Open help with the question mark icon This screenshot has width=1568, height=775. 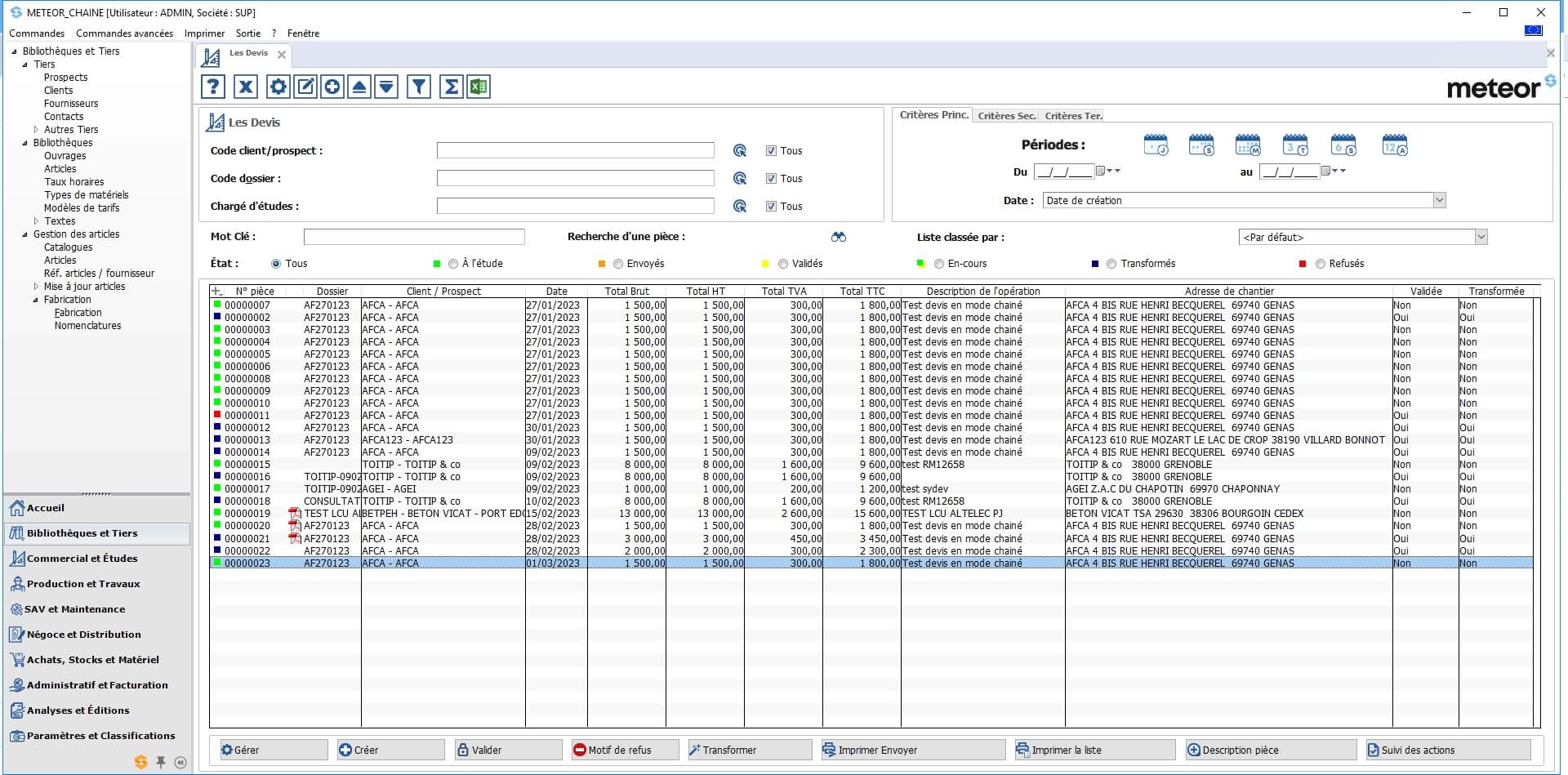(x=213, y=87)
